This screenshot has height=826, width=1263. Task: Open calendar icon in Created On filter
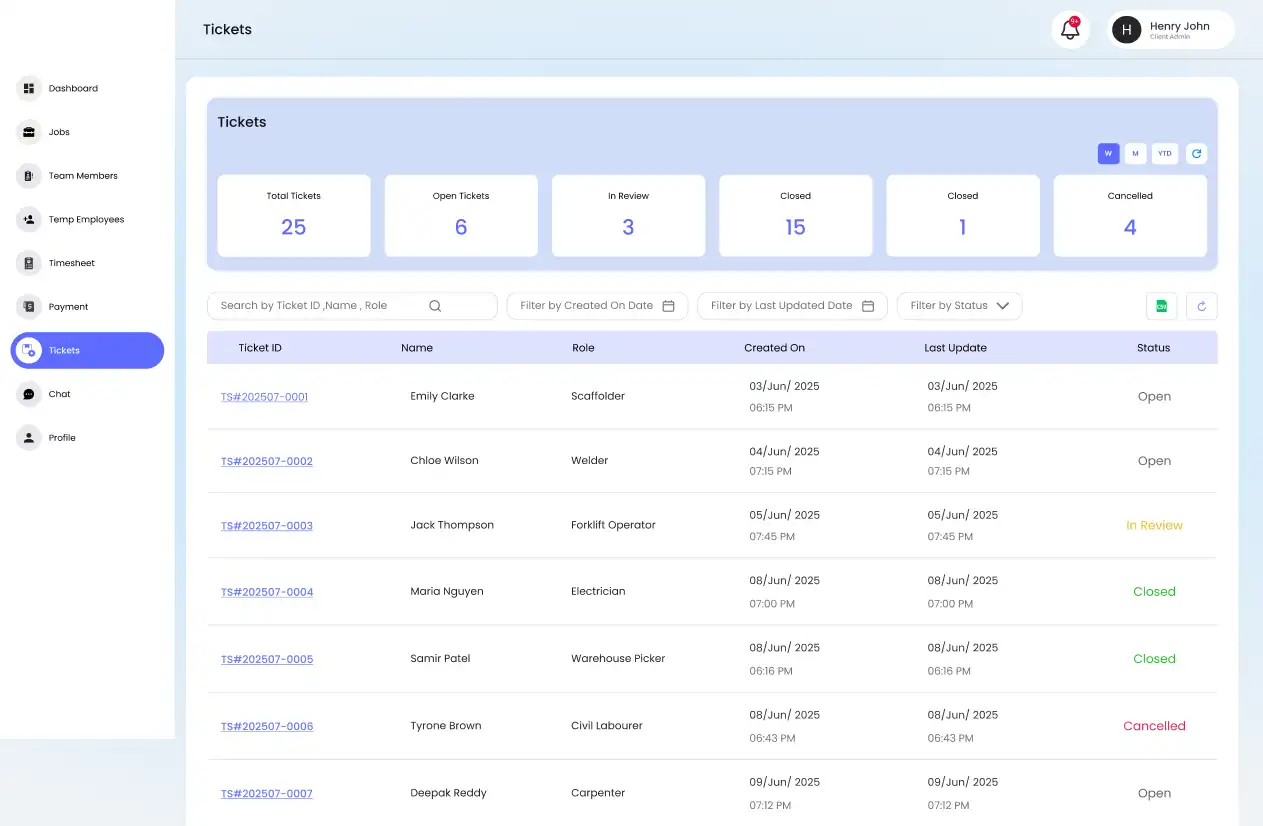tap(668, 306)
